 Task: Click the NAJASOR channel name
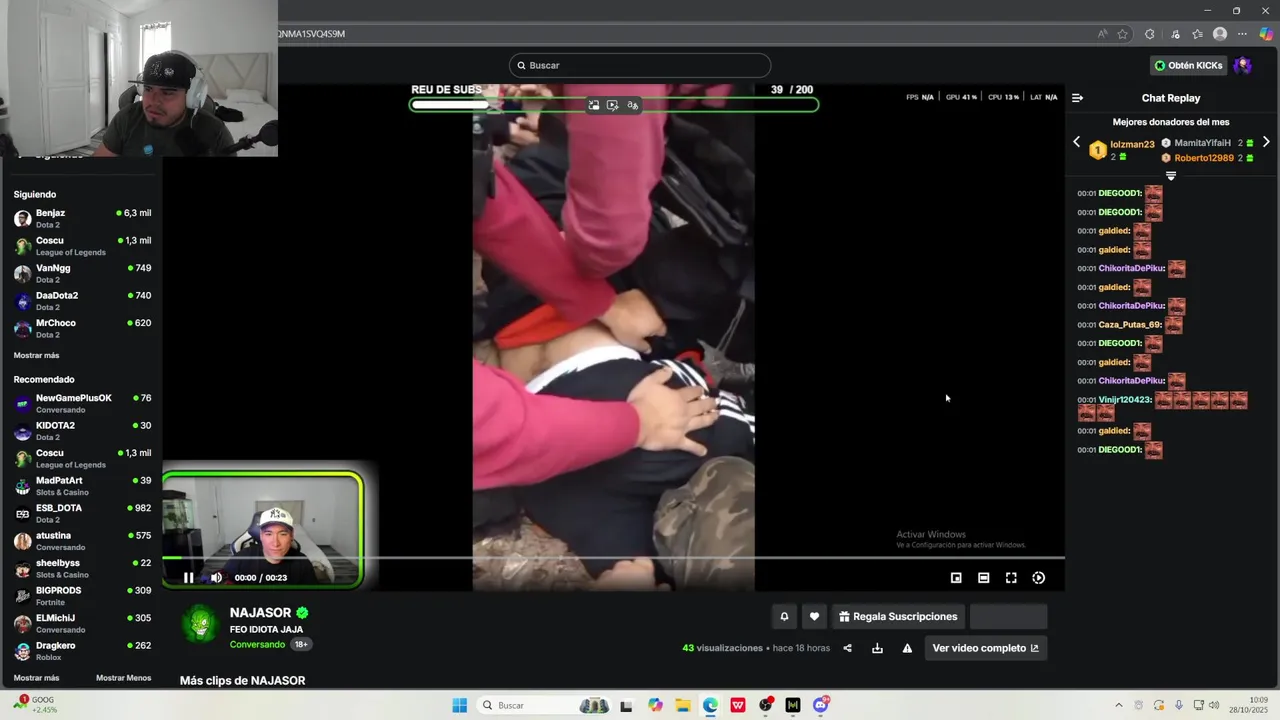[x=260, y=612]
